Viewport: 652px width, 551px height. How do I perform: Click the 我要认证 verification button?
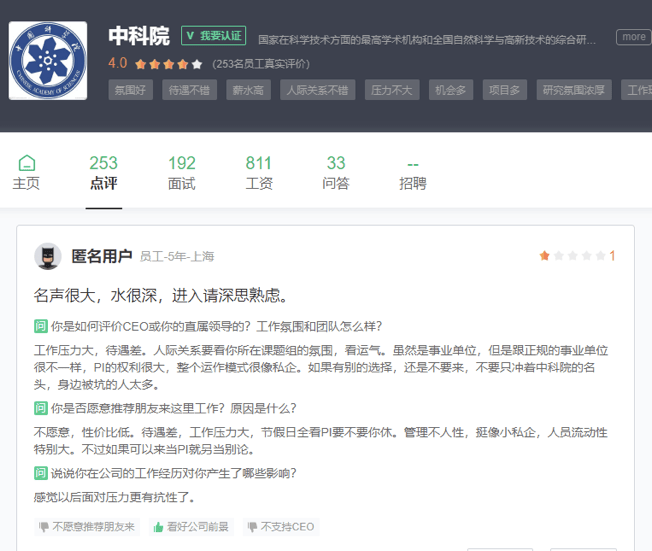(213, 35)
